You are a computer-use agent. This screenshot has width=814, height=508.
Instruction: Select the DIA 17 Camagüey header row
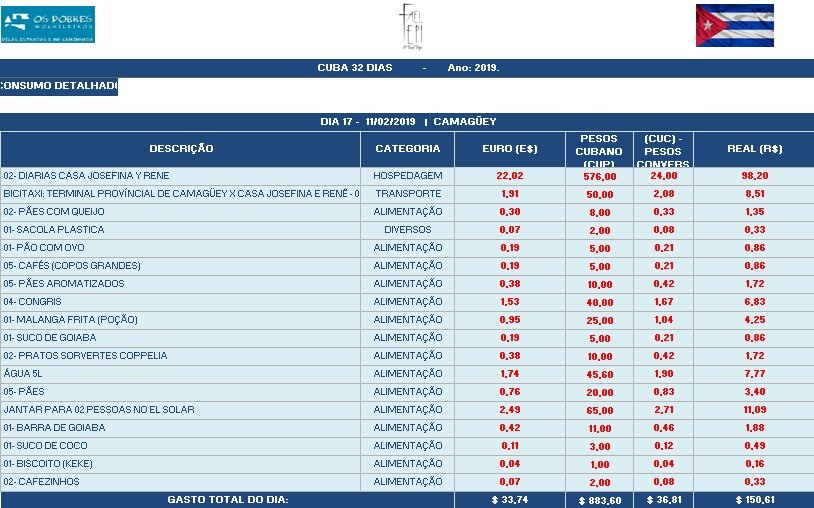pos(407,121)
